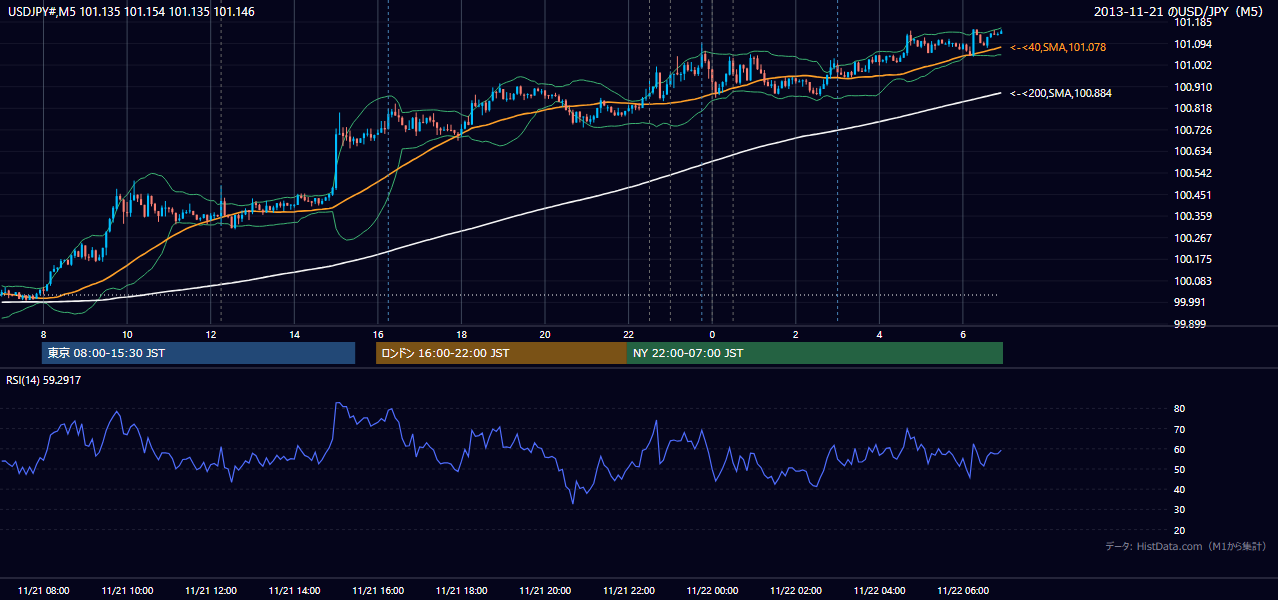Click midnight hour label 0 under price chart
This screenshot has width=1278, height=600.
tap(712, 333)
